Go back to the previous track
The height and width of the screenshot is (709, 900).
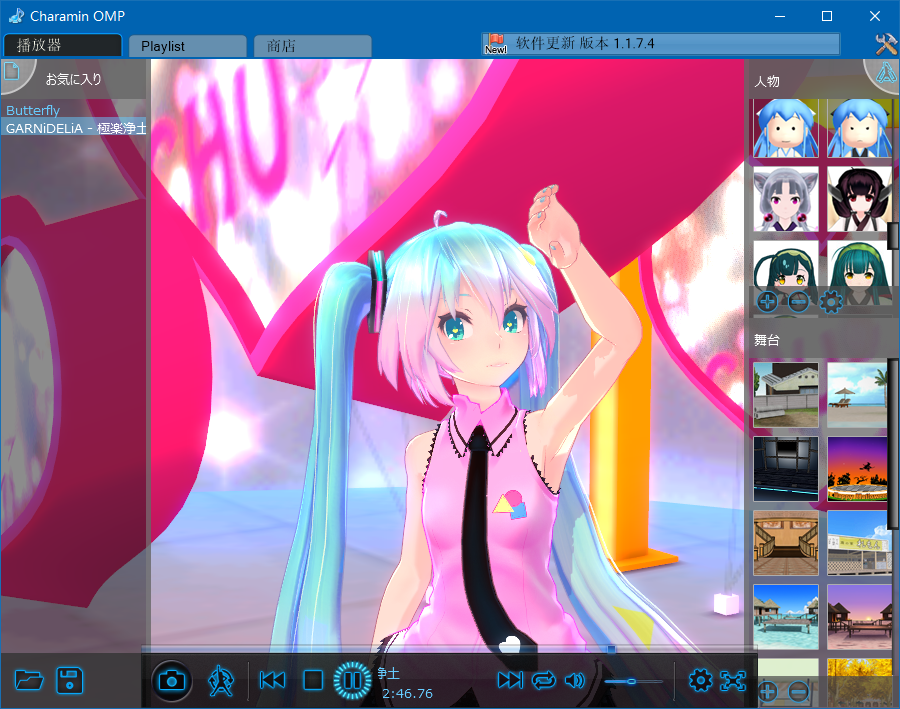pos(272,681)
